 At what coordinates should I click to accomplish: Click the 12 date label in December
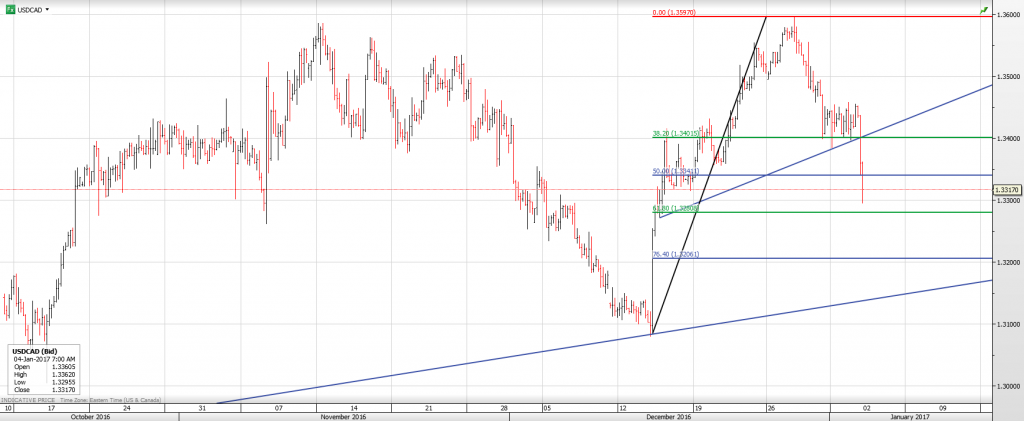point(622,408)
